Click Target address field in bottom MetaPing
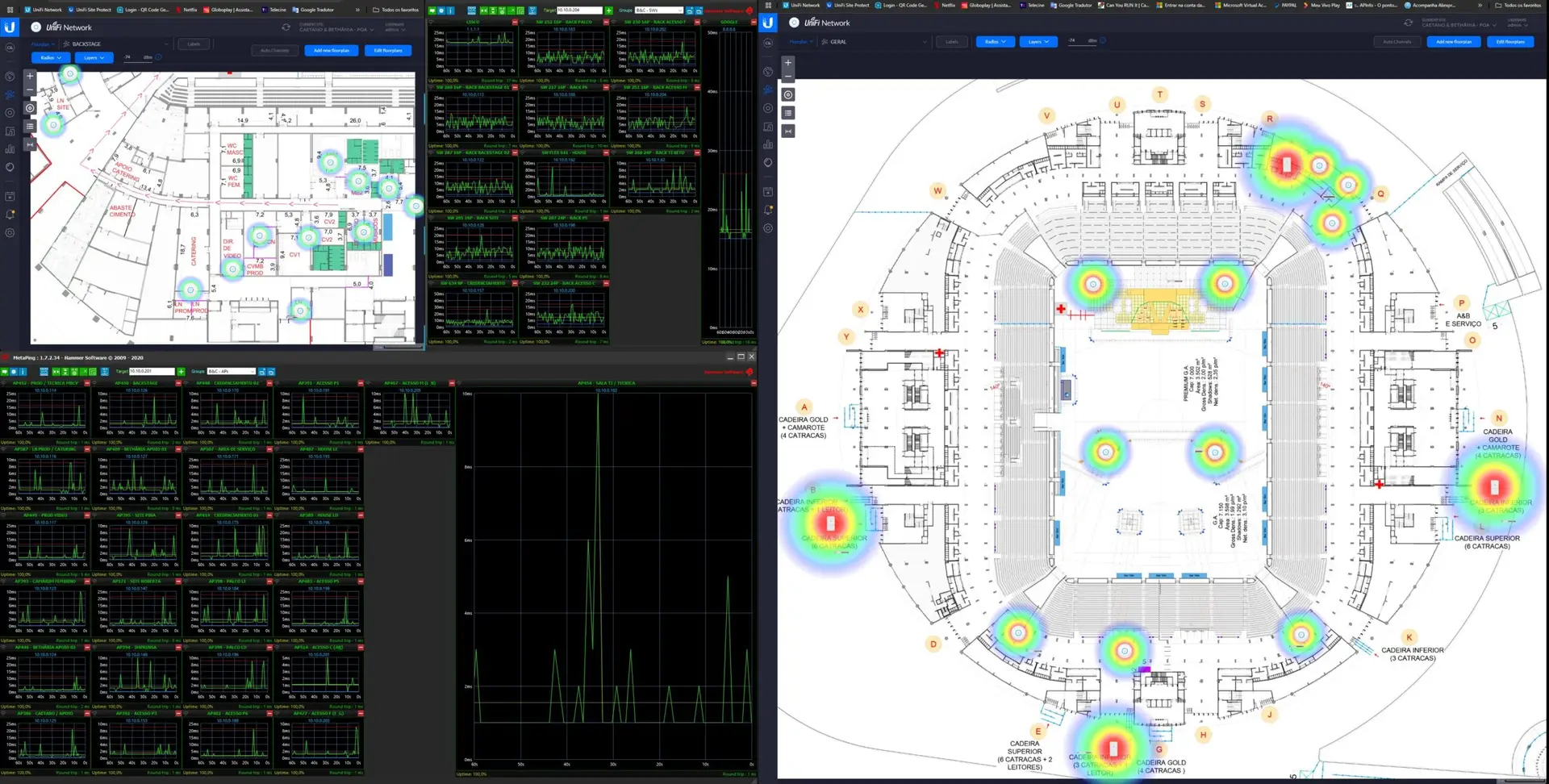Viewport: 1549px width, 784px height. tap(152, 372)
